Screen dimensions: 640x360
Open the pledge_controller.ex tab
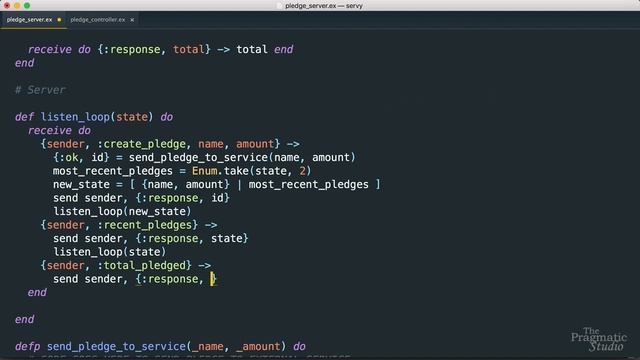(x=98, y=20)
